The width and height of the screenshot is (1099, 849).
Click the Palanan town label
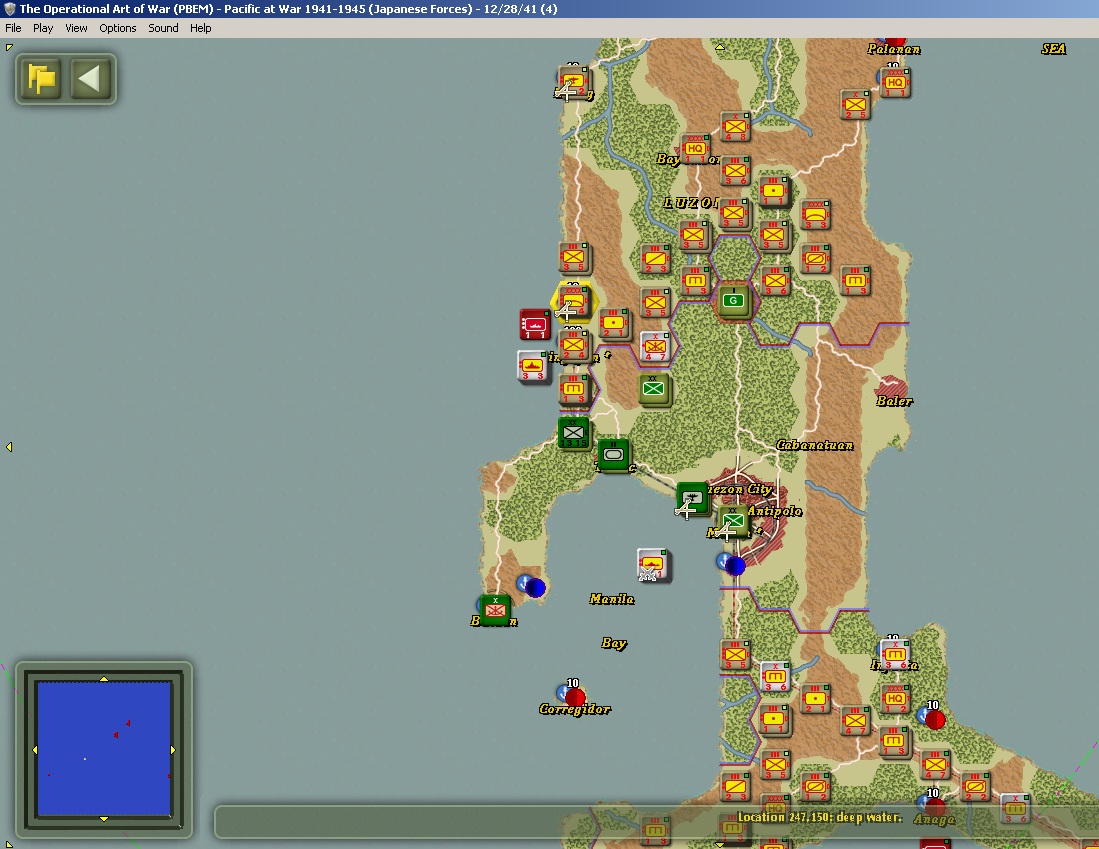coord(894,49)
